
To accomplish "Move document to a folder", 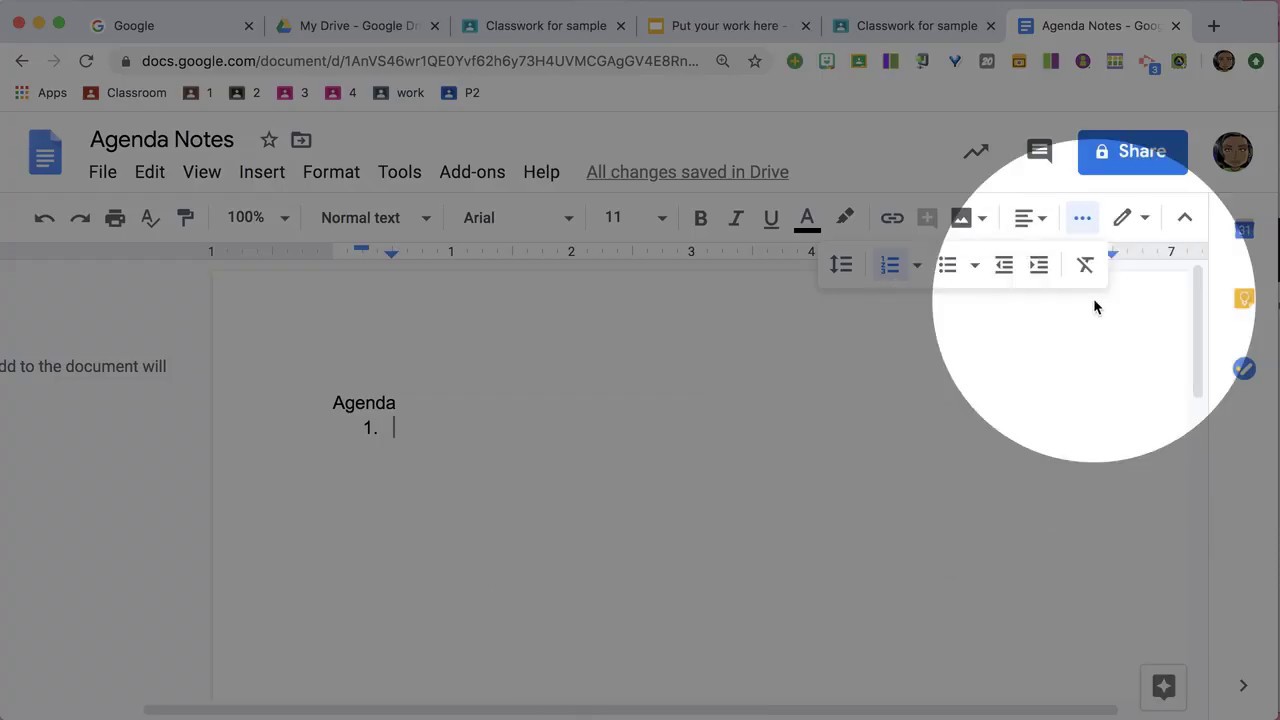I will coord(301,140).
